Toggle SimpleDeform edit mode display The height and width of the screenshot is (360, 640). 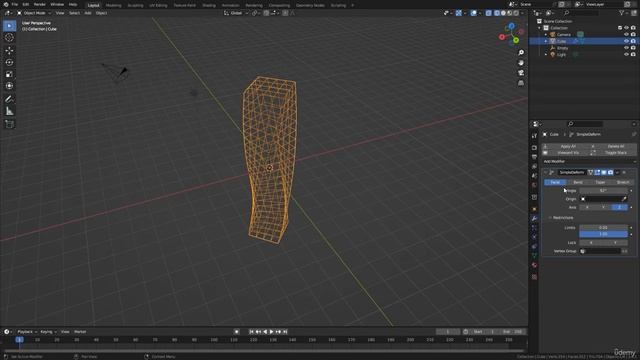[x=597, y=173]
